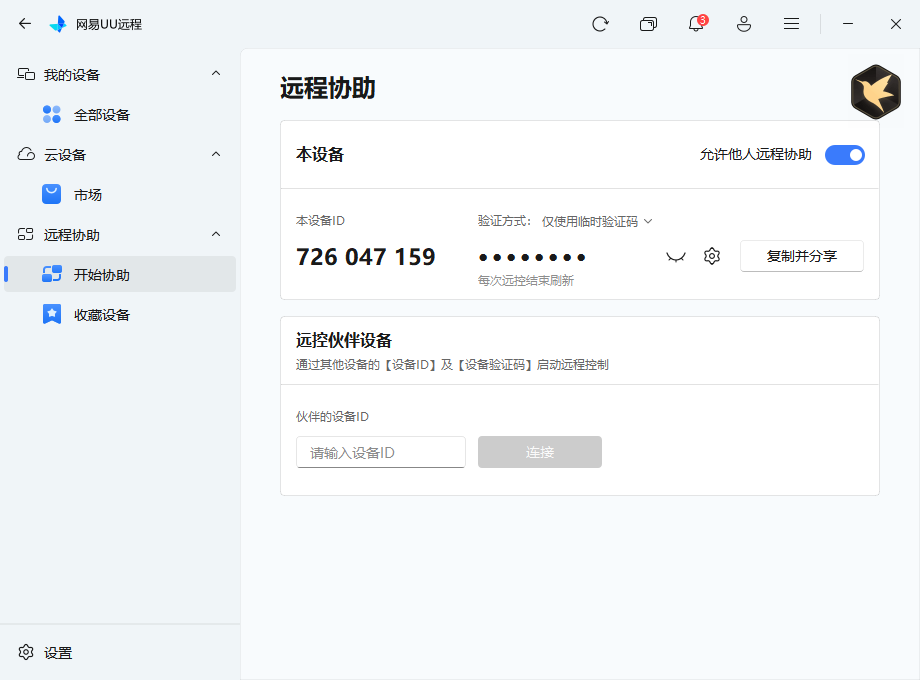
Task: Open the hamburger main menu
Action: point(792,24)
